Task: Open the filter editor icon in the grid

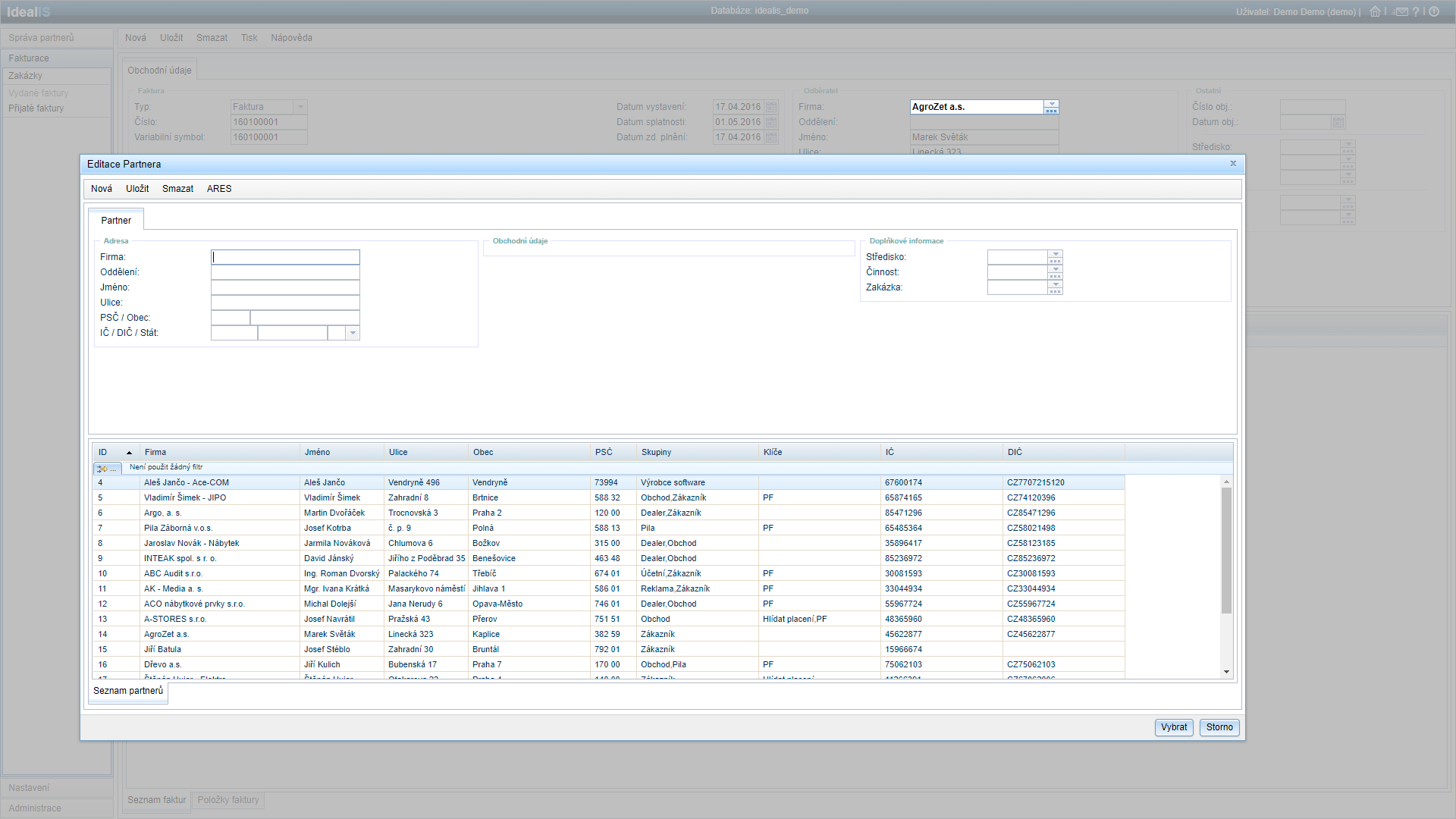Action: point(106,469)
